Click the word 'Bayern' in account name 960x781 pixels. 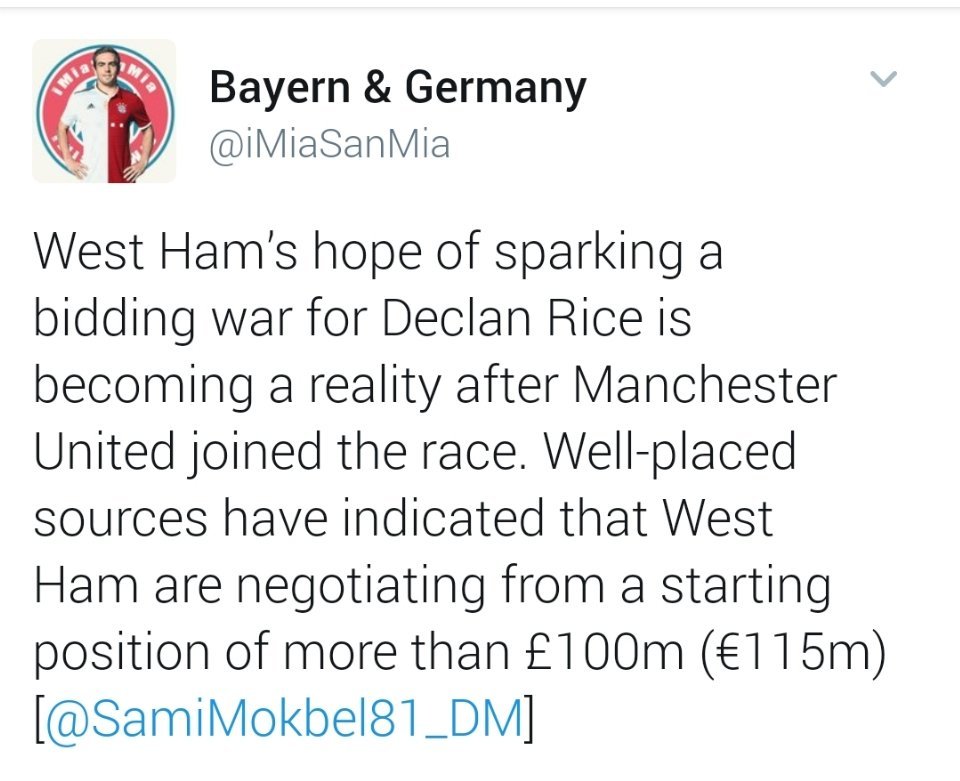point(280,86)
